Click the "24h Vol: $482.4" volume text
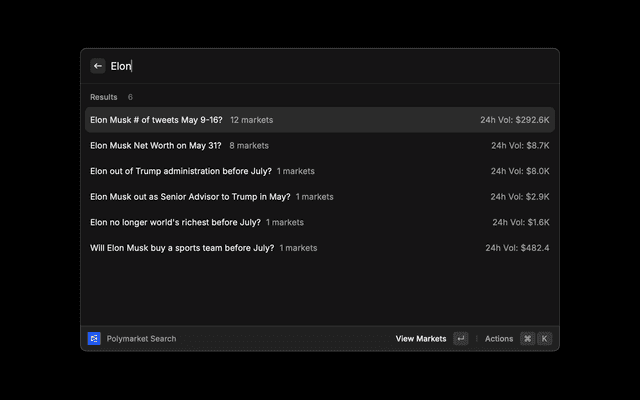 pos(517,248)
